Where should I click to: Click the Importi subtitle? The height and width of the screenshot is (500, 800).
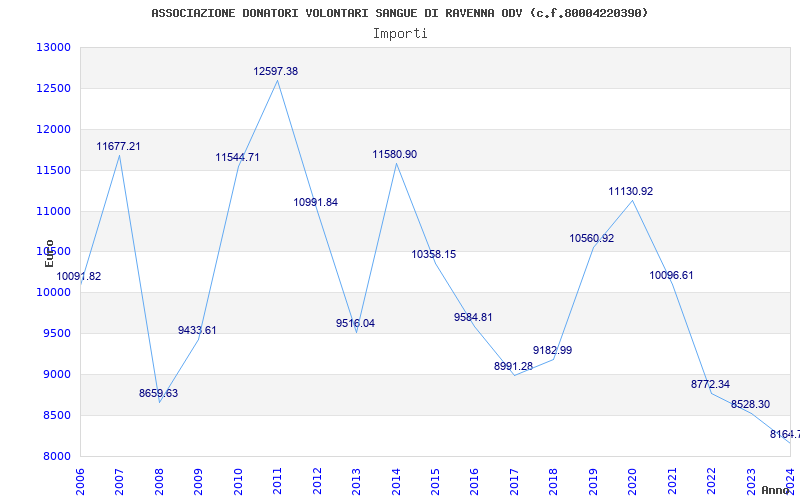coord(400,34)
